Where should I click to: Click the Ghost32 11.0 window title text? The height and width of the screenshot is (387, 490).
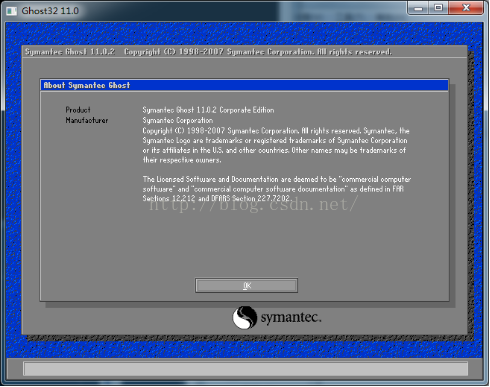click(x=50, y=11)
